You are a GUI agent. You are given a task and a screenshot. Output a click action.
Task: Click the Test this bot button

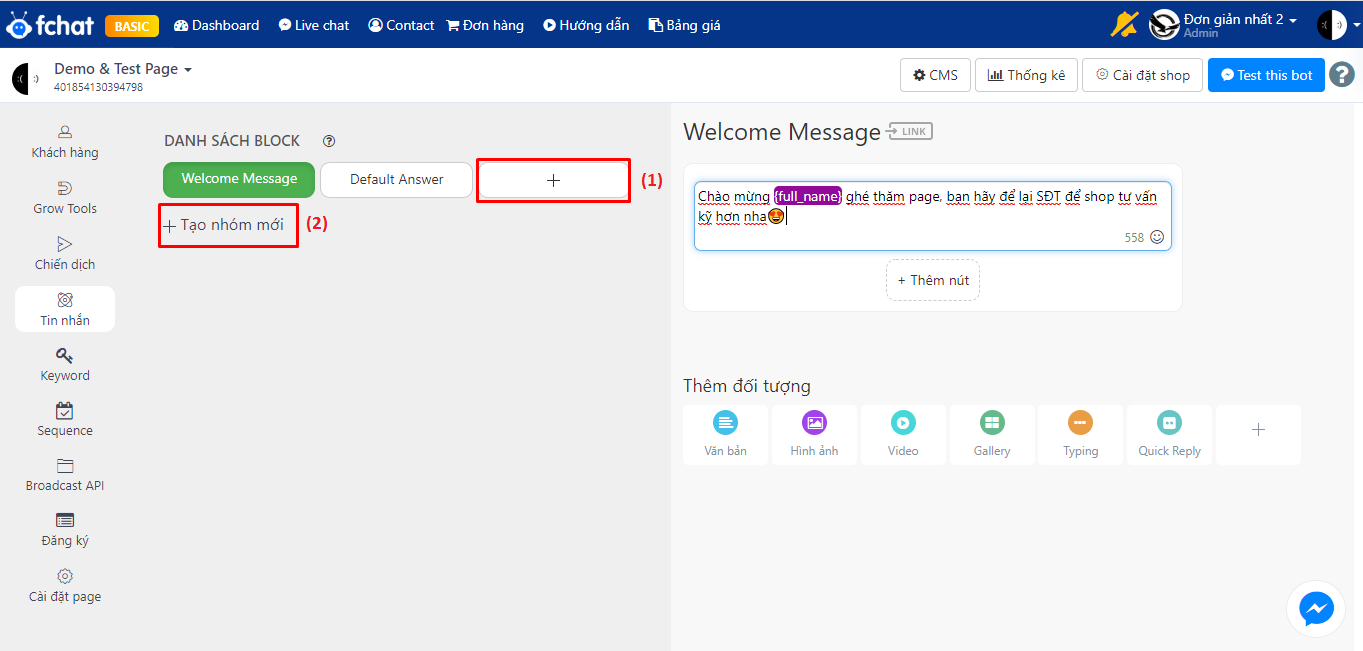[1266, 75]
